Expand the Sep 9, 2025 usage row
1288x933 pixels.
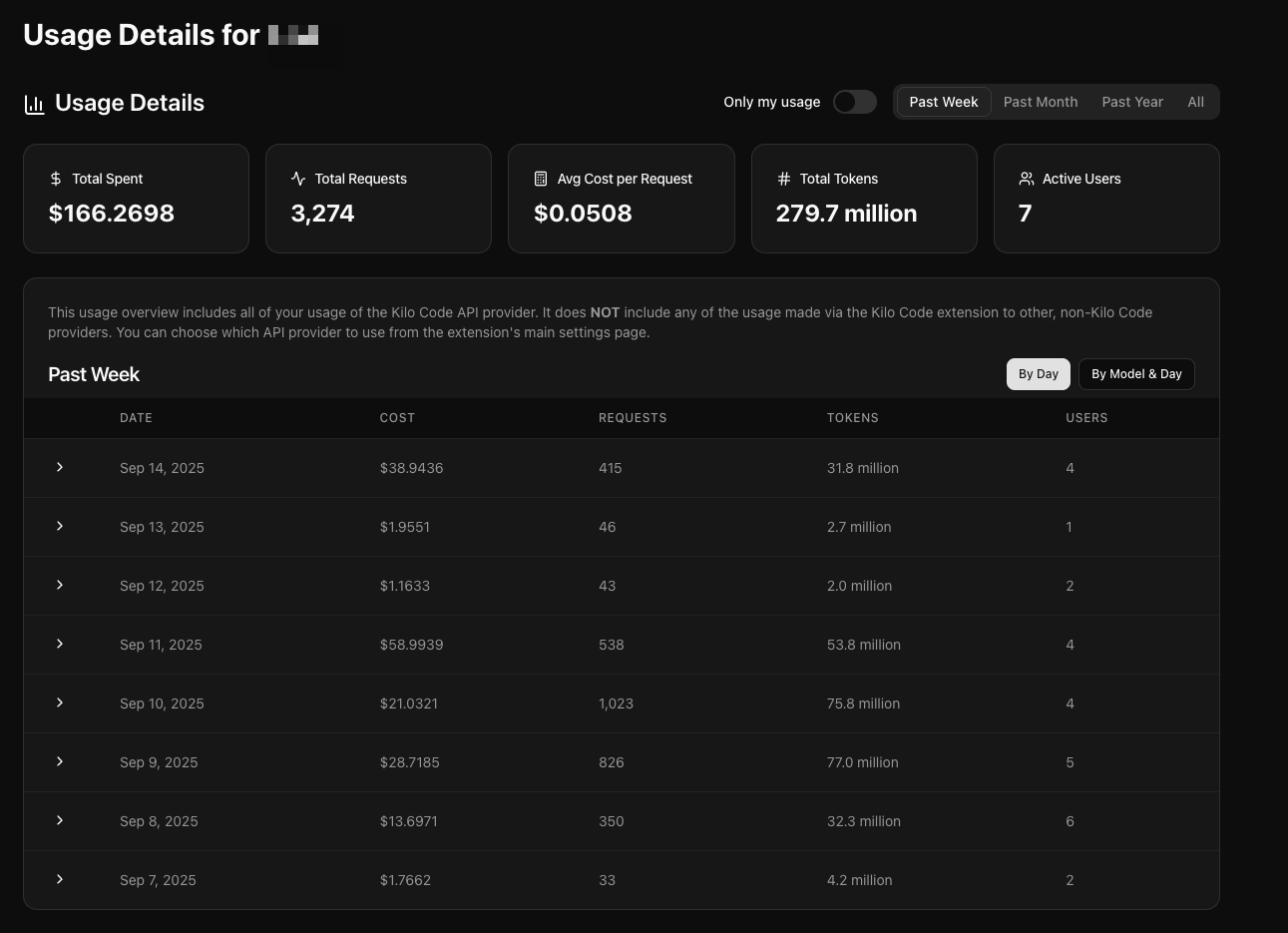[x=60, y=761]
